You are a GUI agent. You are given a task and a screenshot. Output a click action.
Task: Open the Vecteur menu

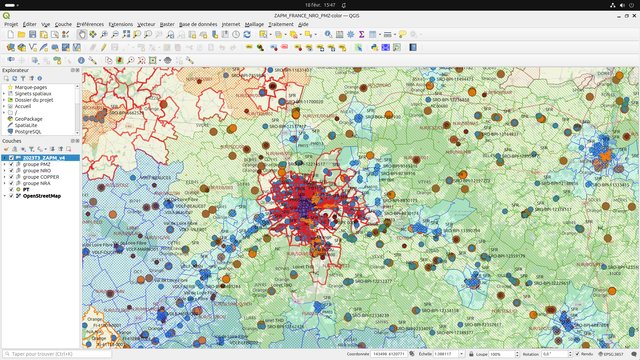click(146, 24)
